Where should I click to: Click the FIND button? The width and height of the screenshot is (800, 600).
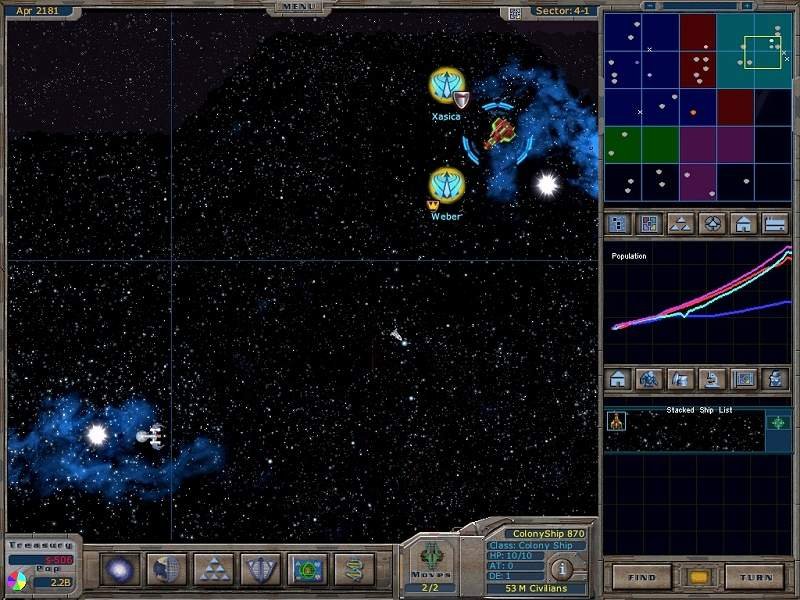tap(642, 578)
